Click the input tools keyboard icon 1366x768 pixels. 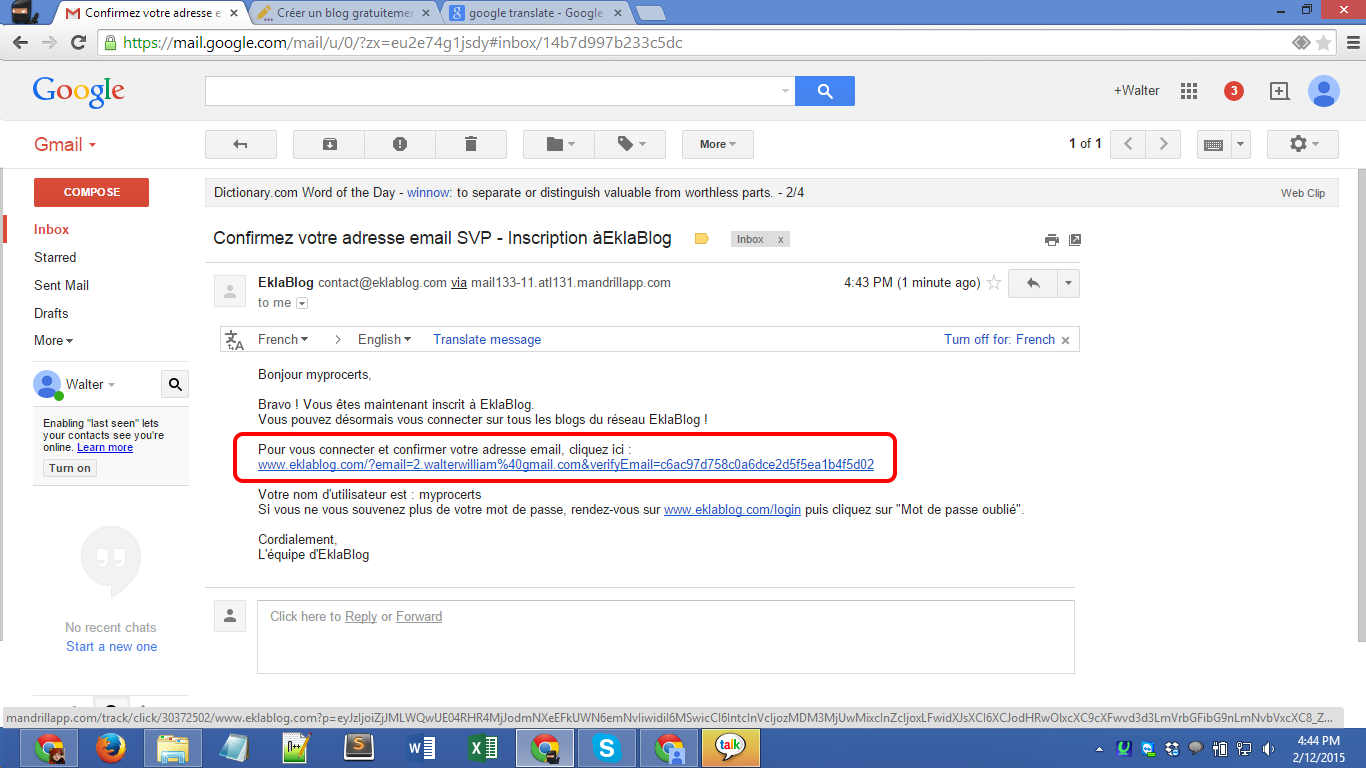click(1214, 144)
